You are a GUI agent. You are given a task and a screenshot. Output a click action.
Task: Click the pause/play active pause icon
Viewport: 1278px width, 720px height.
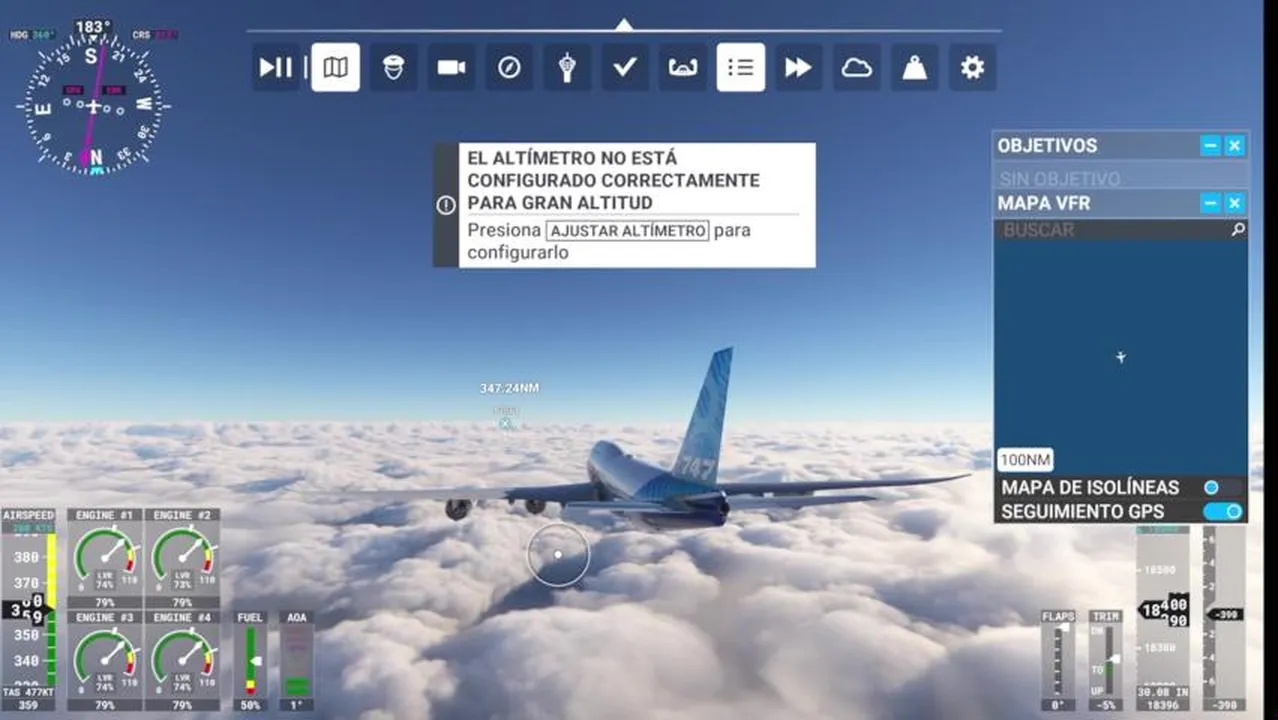coord(276,67)
